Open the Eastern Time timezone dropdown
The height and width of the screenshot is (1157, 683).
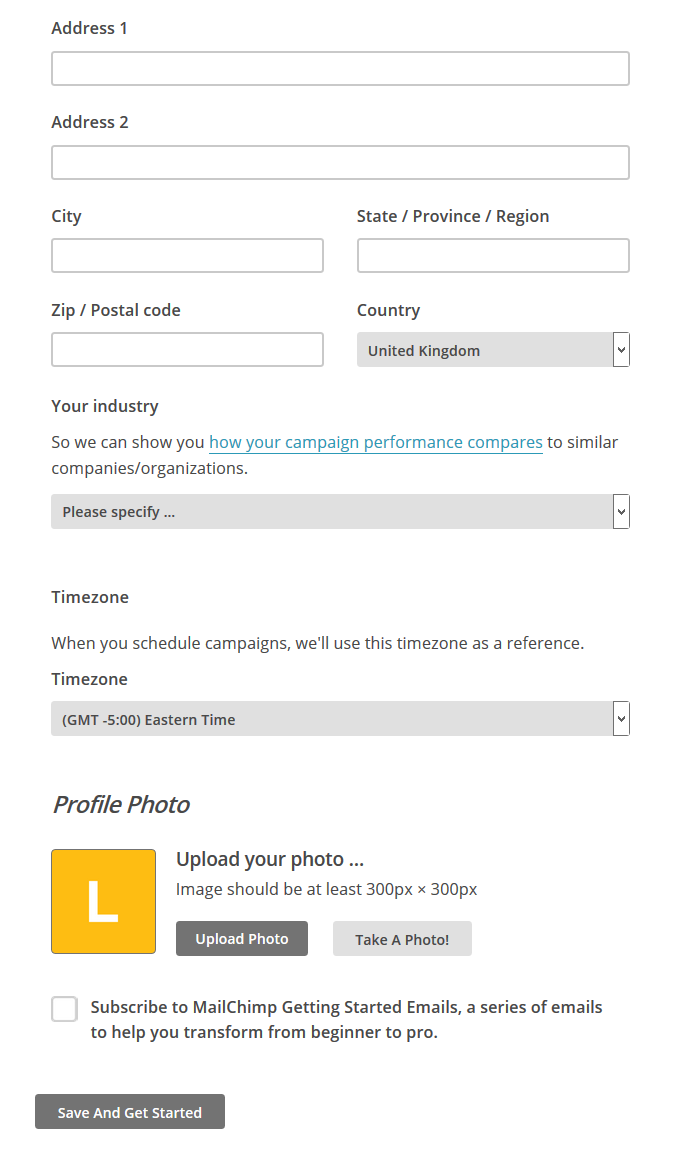tap(340, 719)
